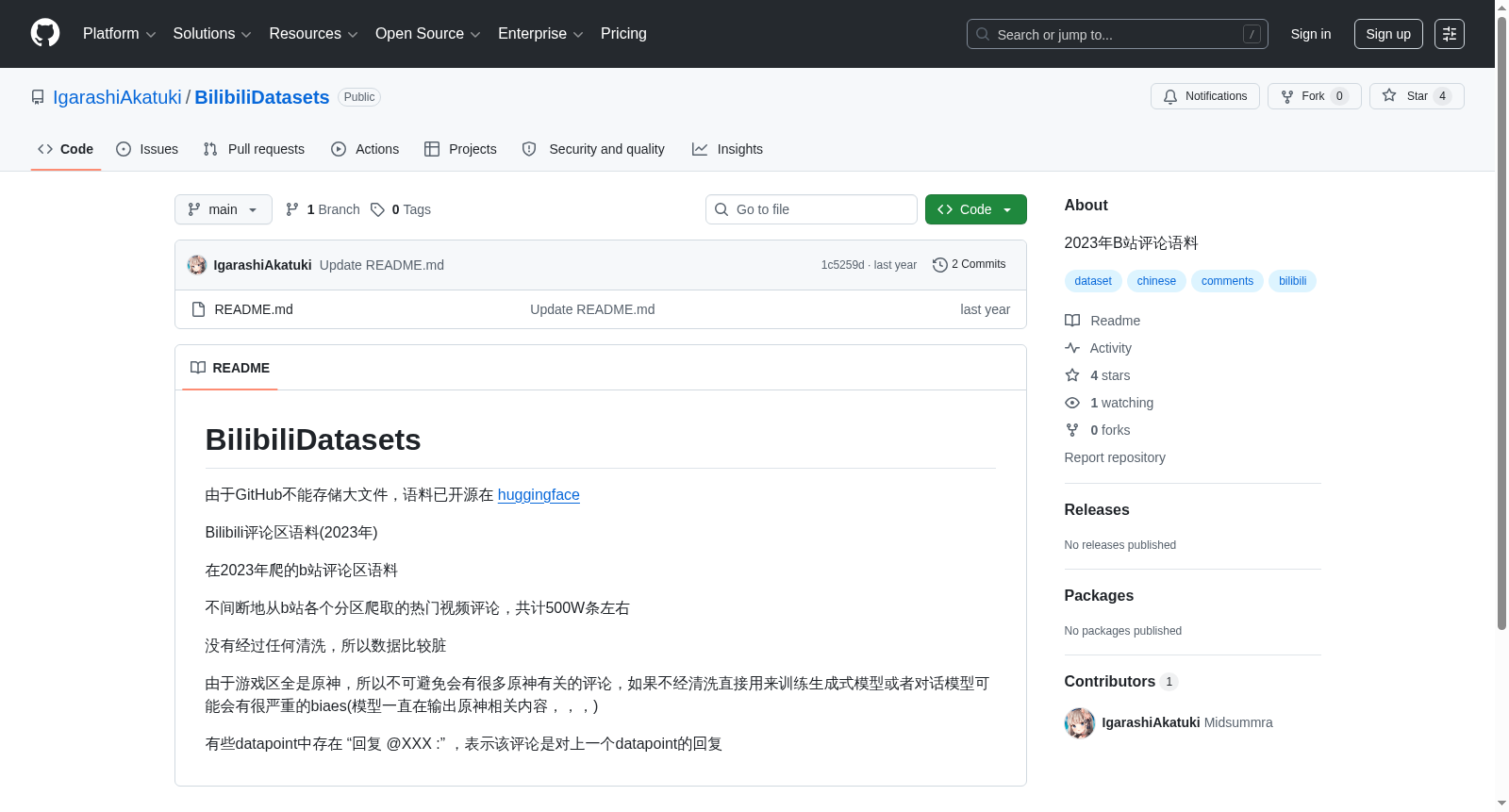
Task: View the 2 Commits history
Action: (970, 265)
